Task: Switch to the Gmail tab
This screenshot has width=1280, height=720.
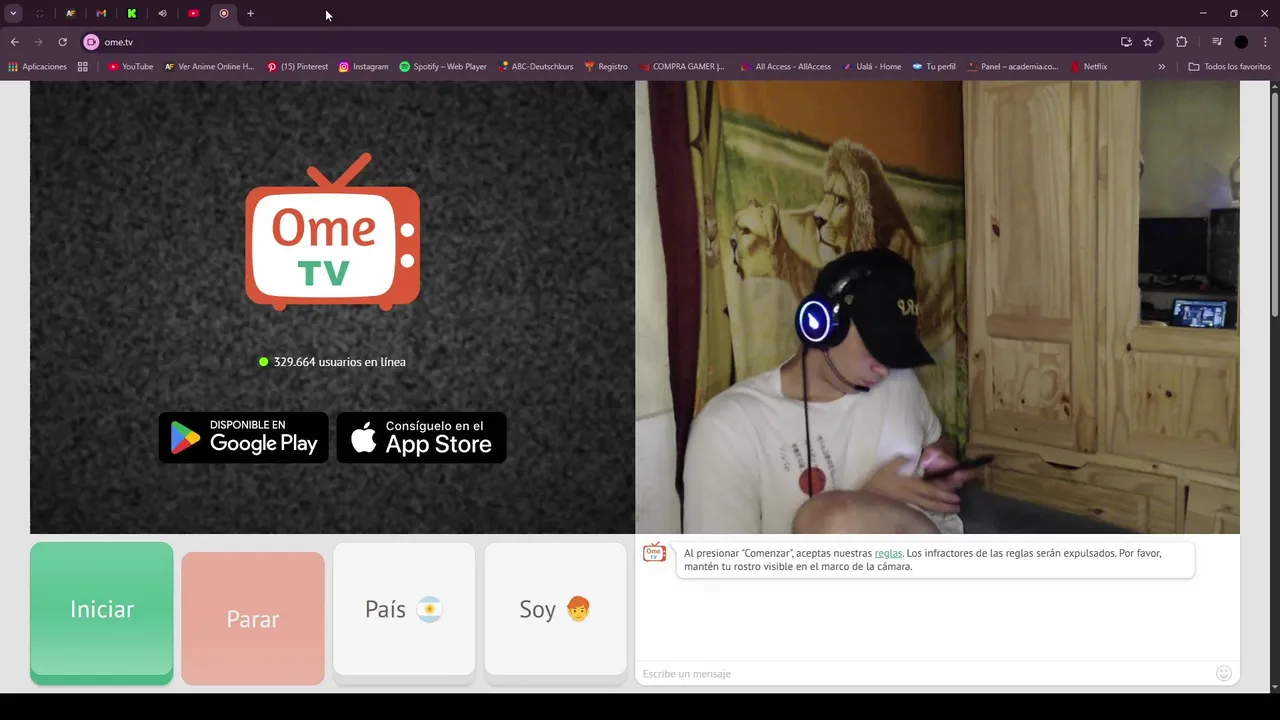Action: (101, 13)
